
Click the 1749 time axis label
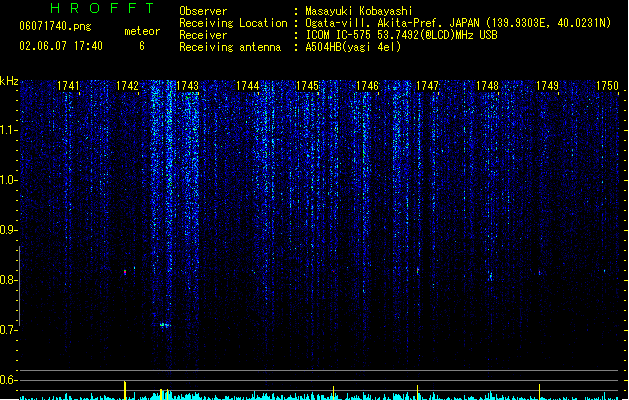click(547, 86)
